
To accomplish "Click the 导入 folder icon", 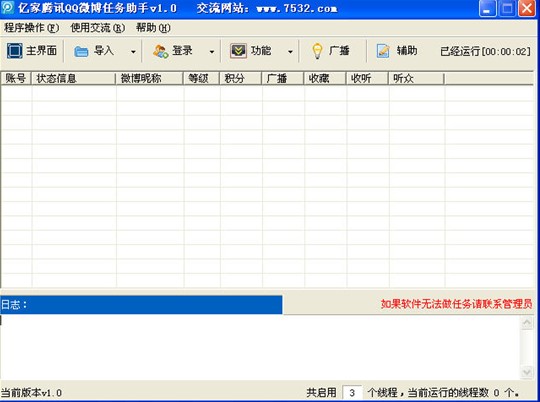I will (x=81, y=51).
